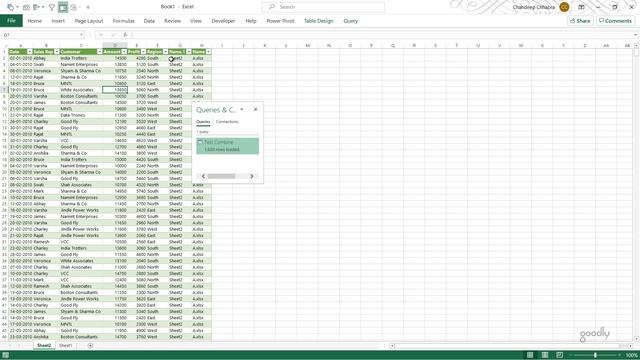
Task: Open the Formulas ribbon tab
Action: [x=123, y=21]
